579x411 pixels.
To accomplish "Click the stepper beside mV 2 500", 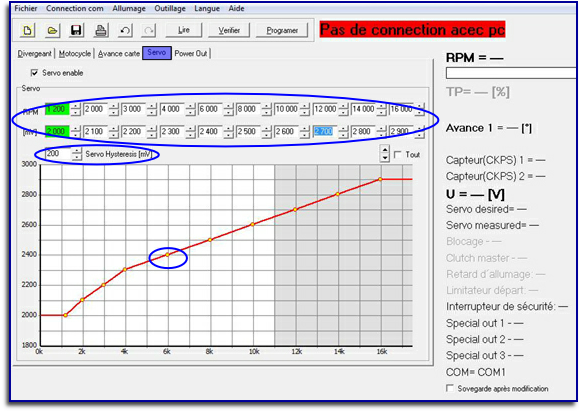I will pyautogui.click(x=267, y=131).
